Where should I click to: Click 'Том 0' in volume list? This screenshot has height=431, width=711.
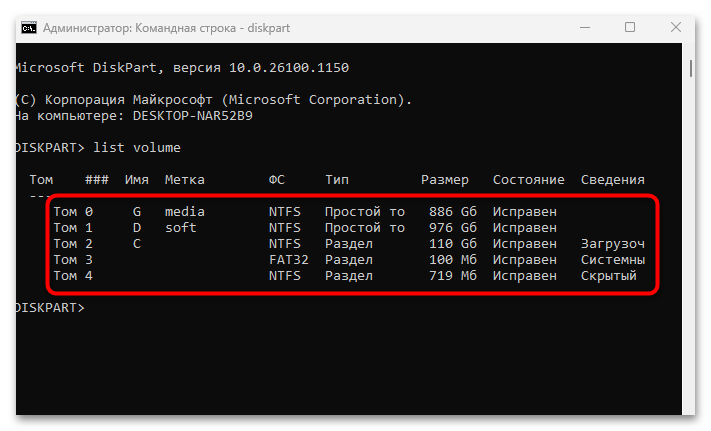point(73,212)
